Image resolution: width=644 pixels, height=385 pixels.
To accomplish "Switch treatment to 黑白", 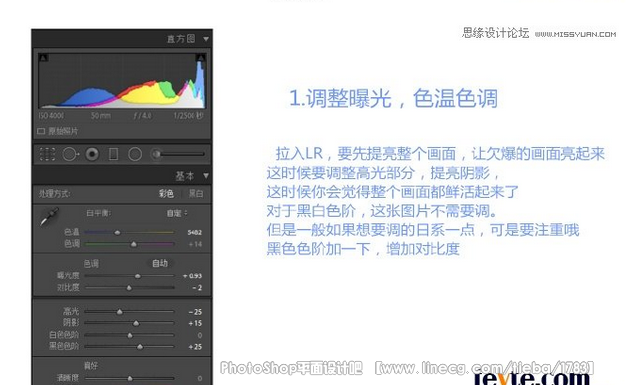I will point(196,194).
